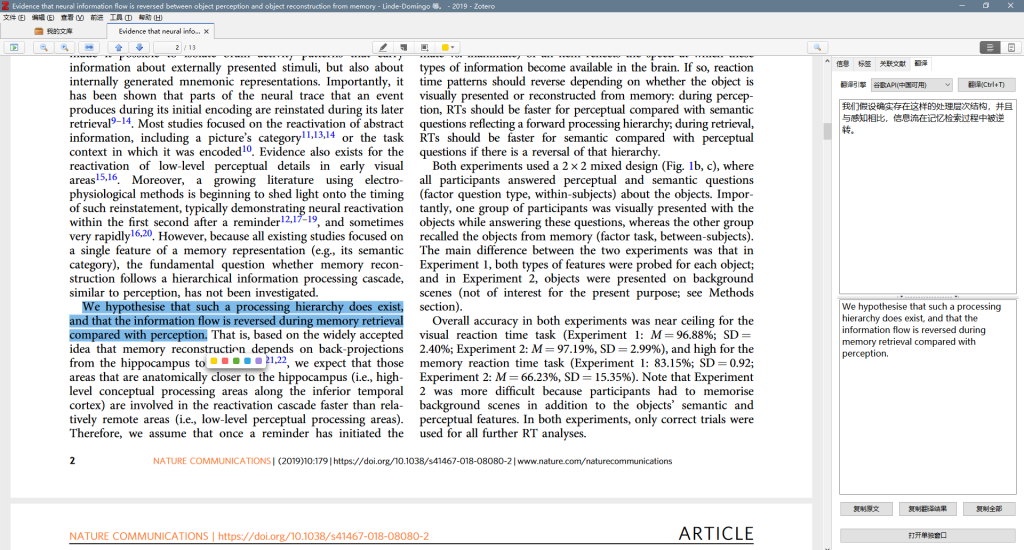Switch to the 信息 (Info) tab
The height and width of the screenshot is (550, 1024).
[x=843, y=63]
